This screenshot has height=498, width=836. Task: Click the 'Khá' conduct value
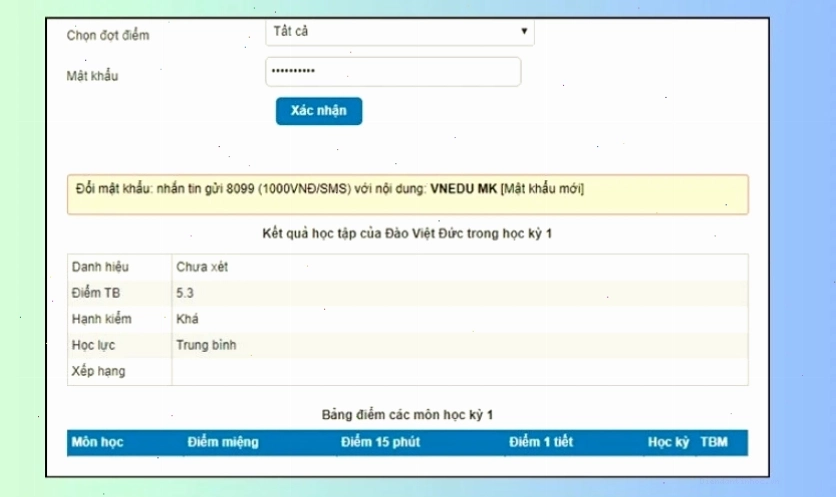tap(187, 319)
